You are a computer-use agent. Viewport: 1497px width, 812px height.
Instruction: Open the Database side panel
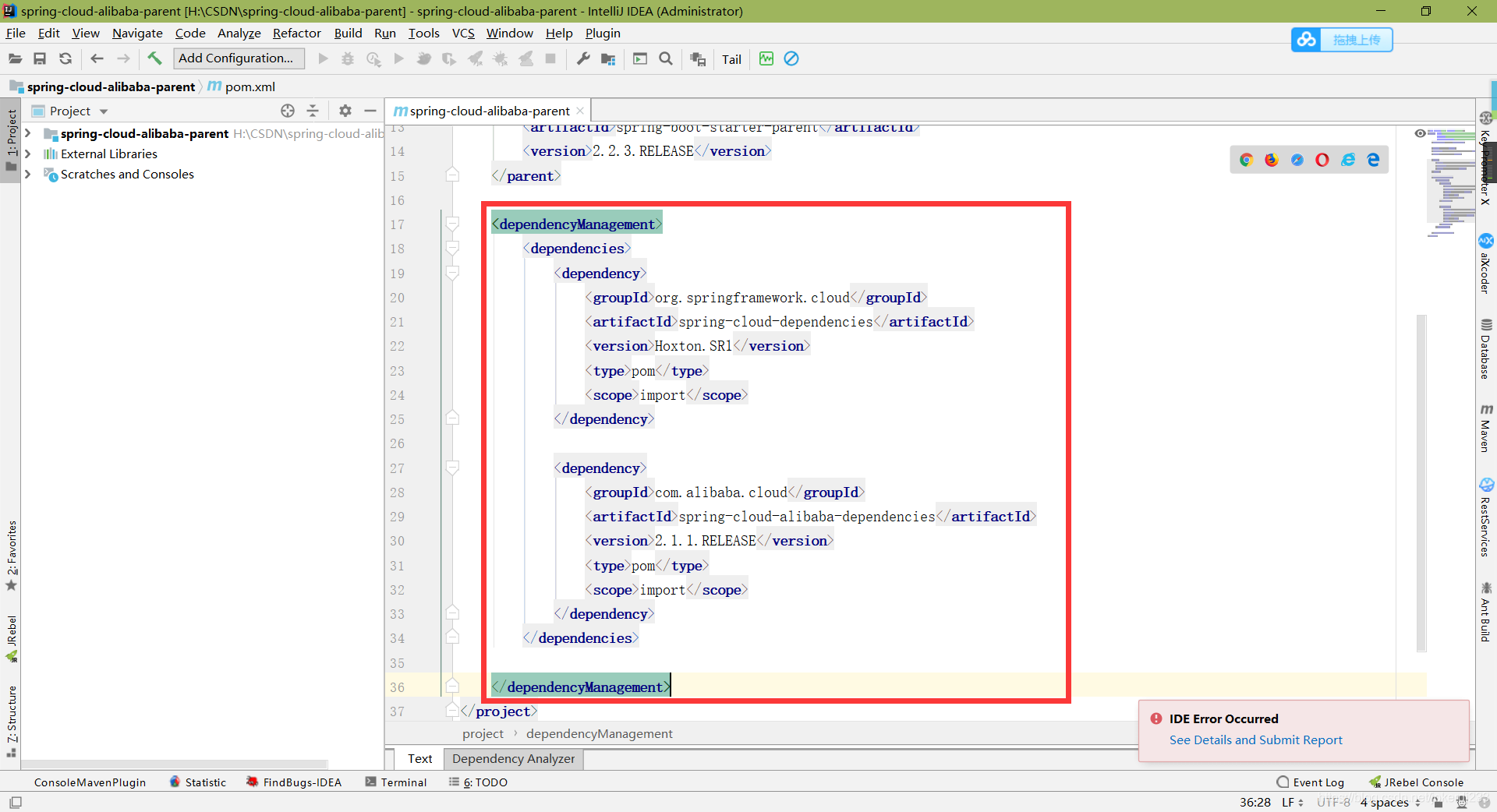pyautogui.click(x=1485, y=348)
